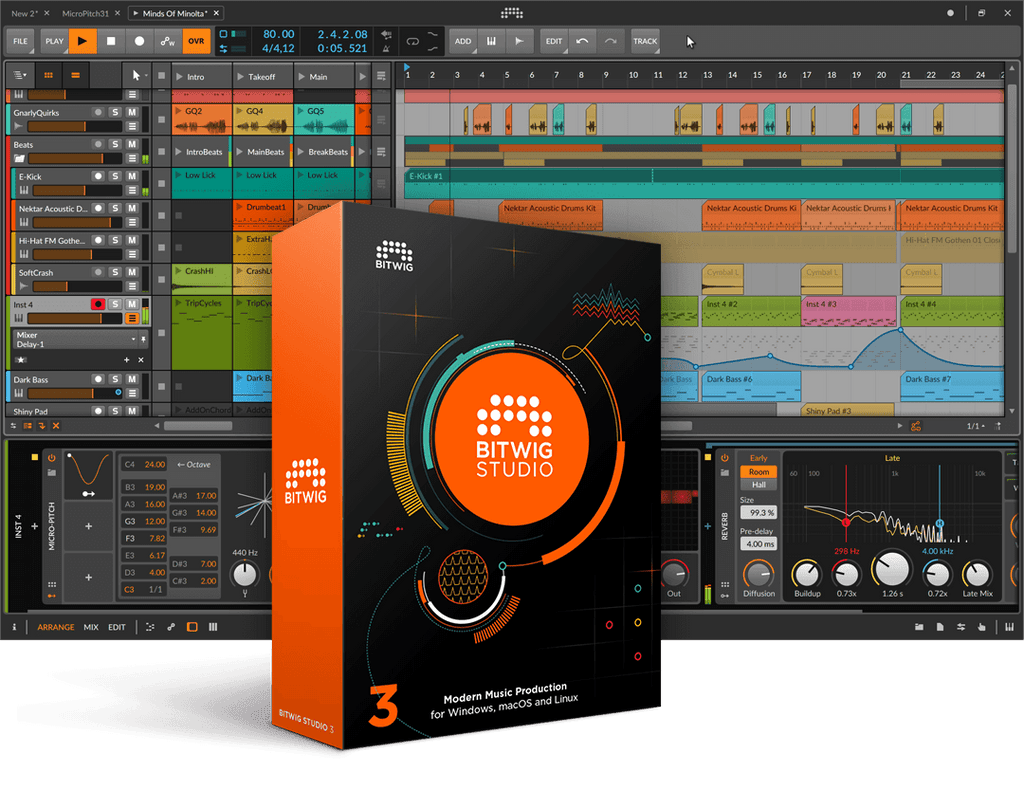Switch to the MIX panel view
The height and width of the screenshot is (790, 1024).
click(x=91, y=627)
